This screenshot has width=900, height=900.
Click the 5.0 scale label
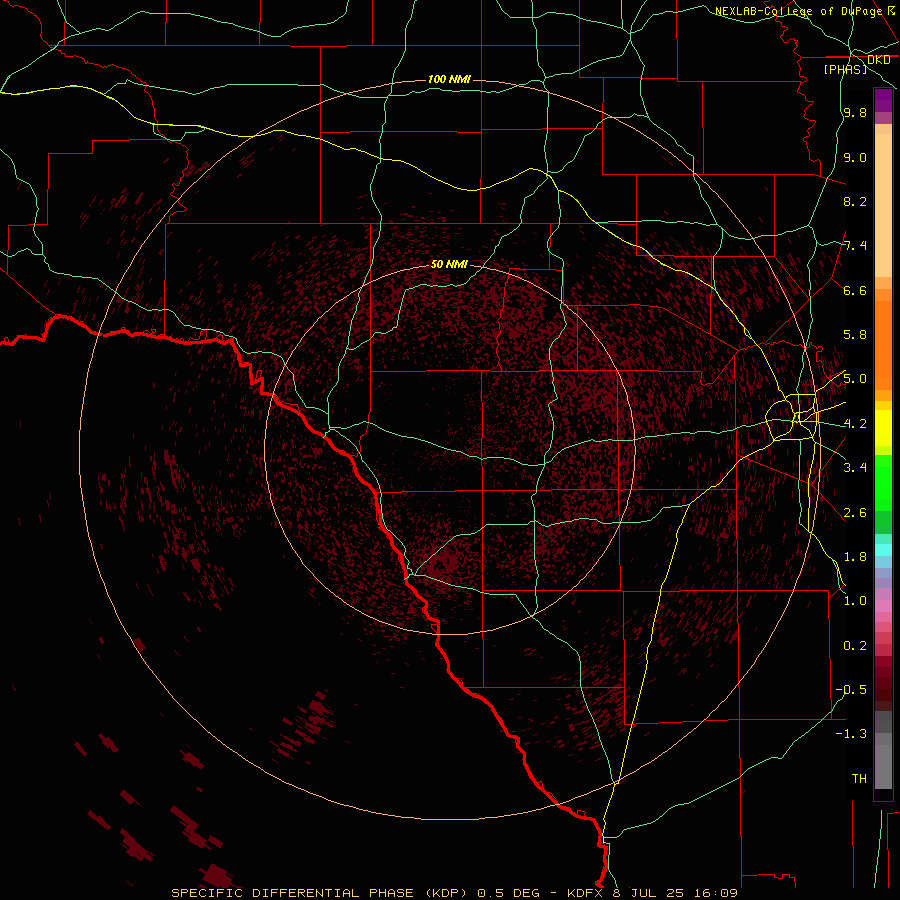click(x=855, y=379)
